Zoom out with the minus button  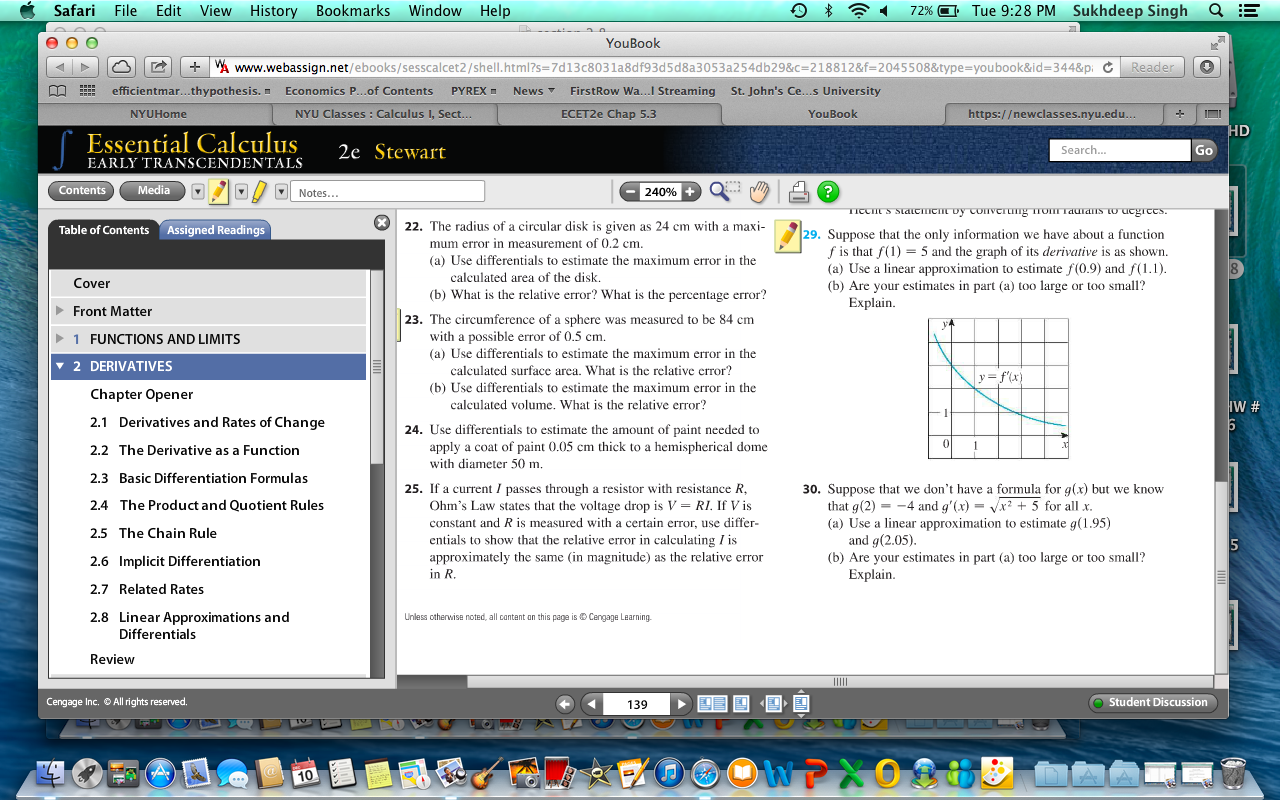pos(630,191)
